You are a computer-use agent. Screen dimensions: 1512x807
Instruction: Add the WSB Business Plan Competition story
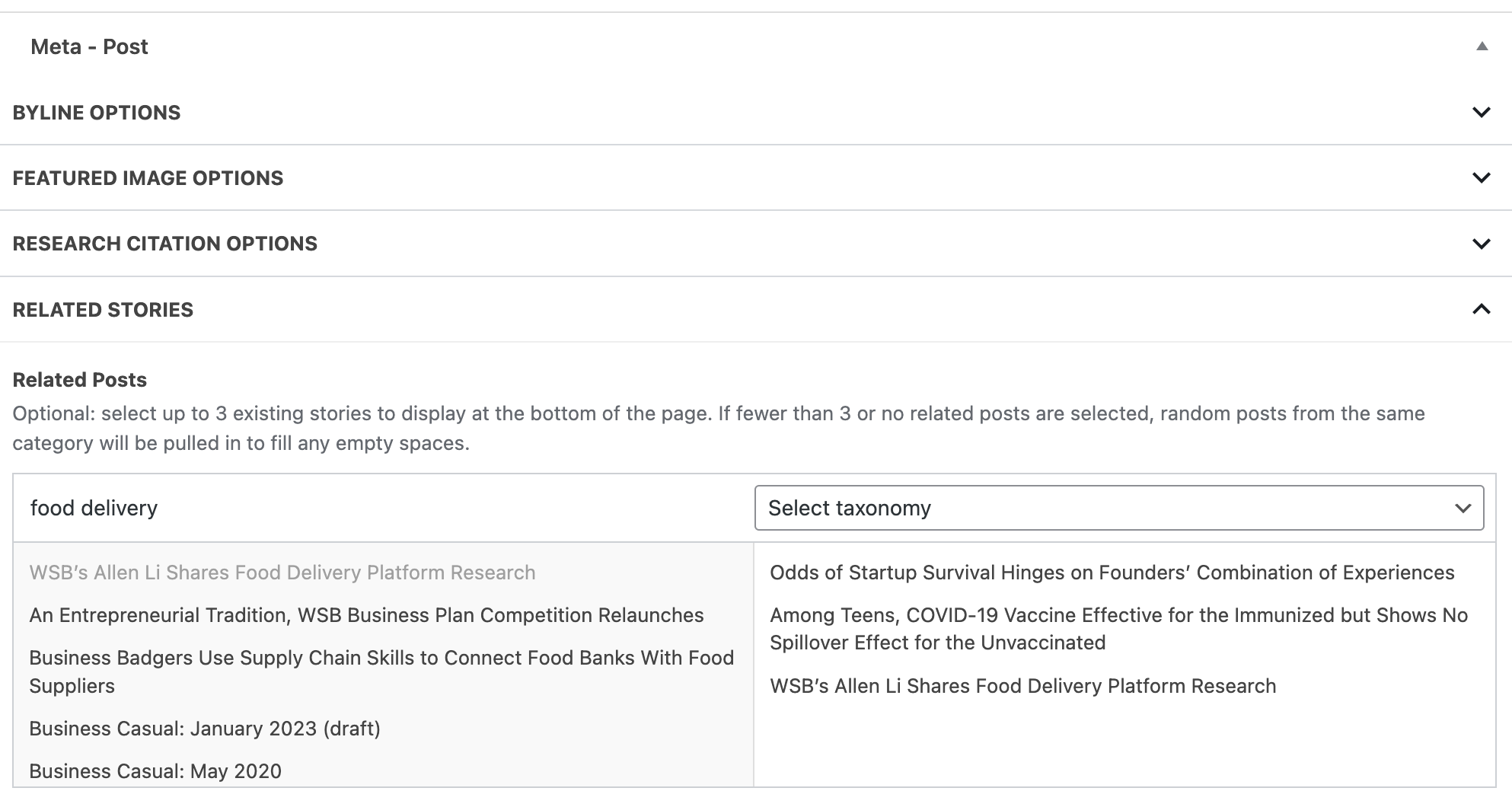(x=366, y=615)
